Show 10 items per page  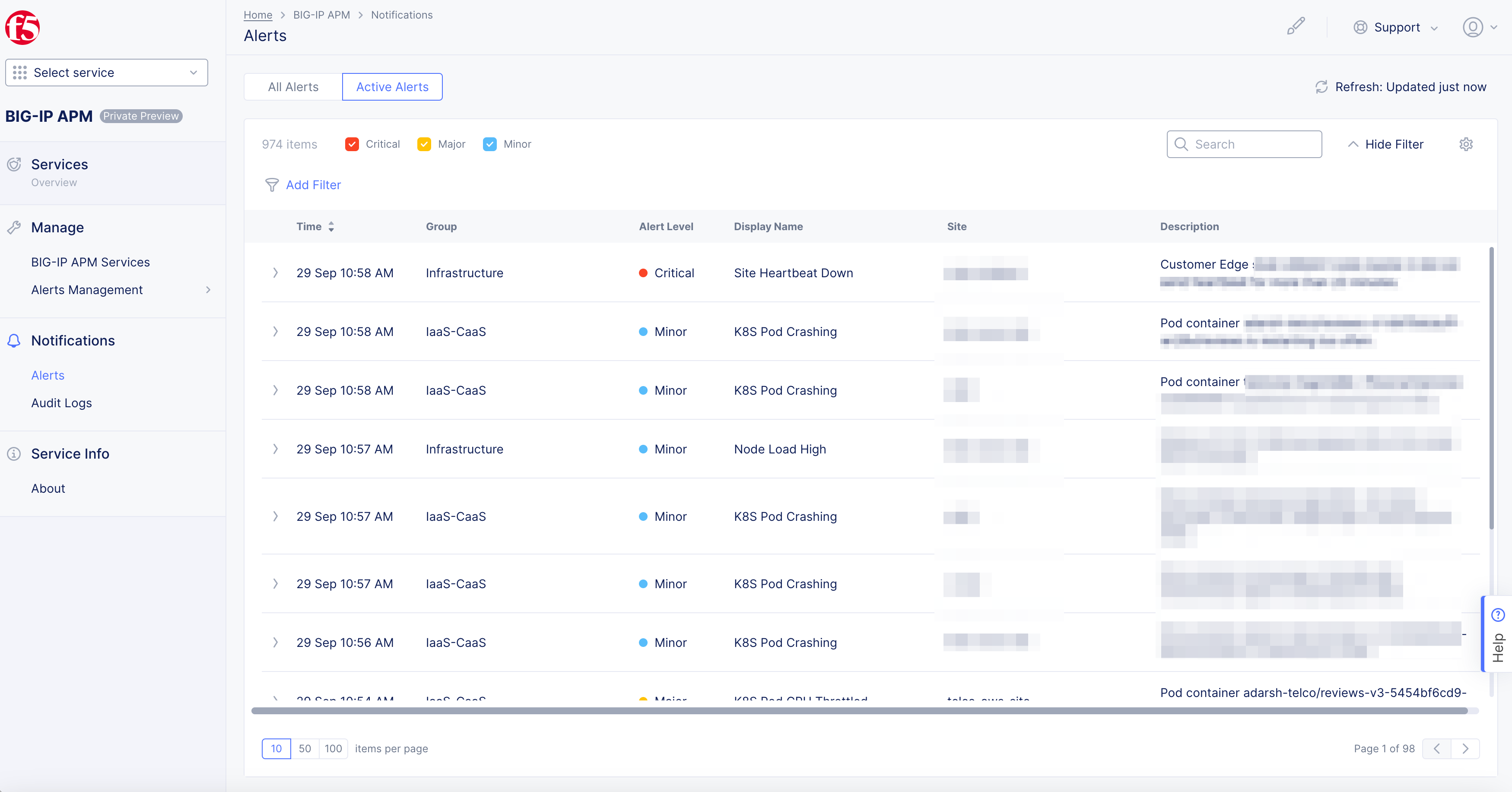coord(276,748)
